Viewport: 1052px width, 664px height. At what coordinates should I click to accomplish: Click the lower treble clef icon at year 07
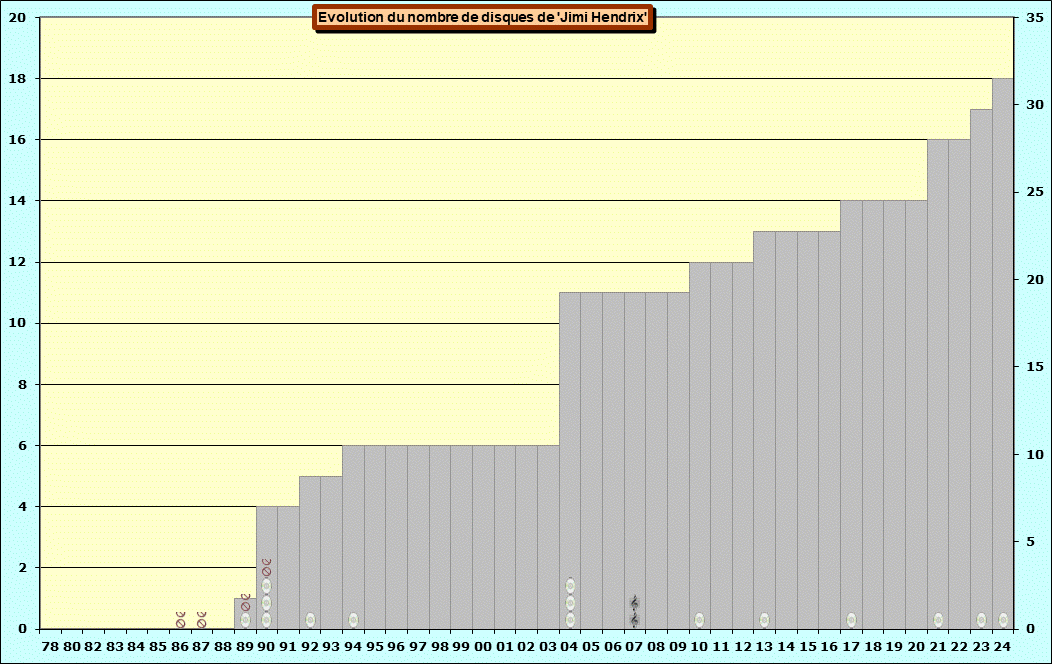[x=634, y=620]
